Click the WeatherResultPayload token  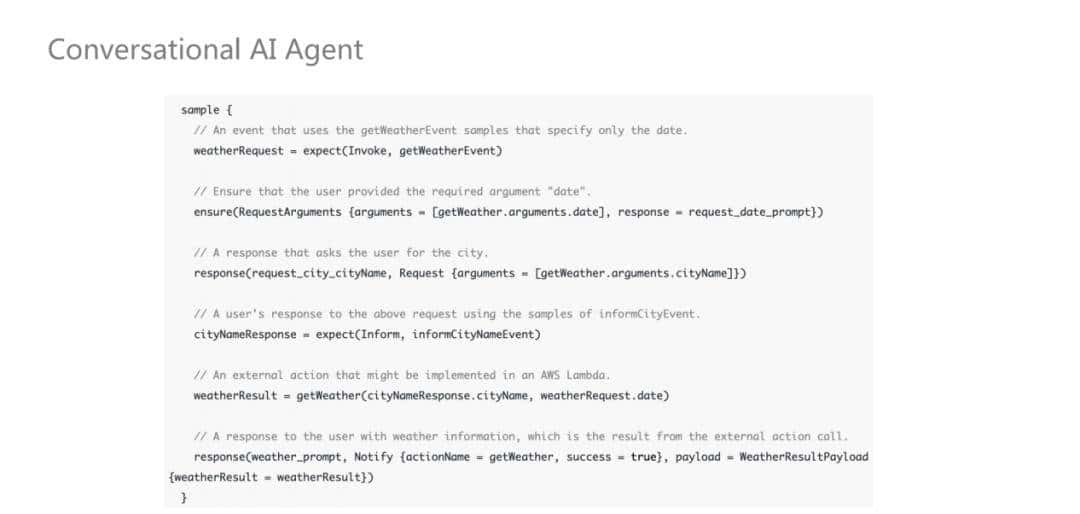click(803, 457)
